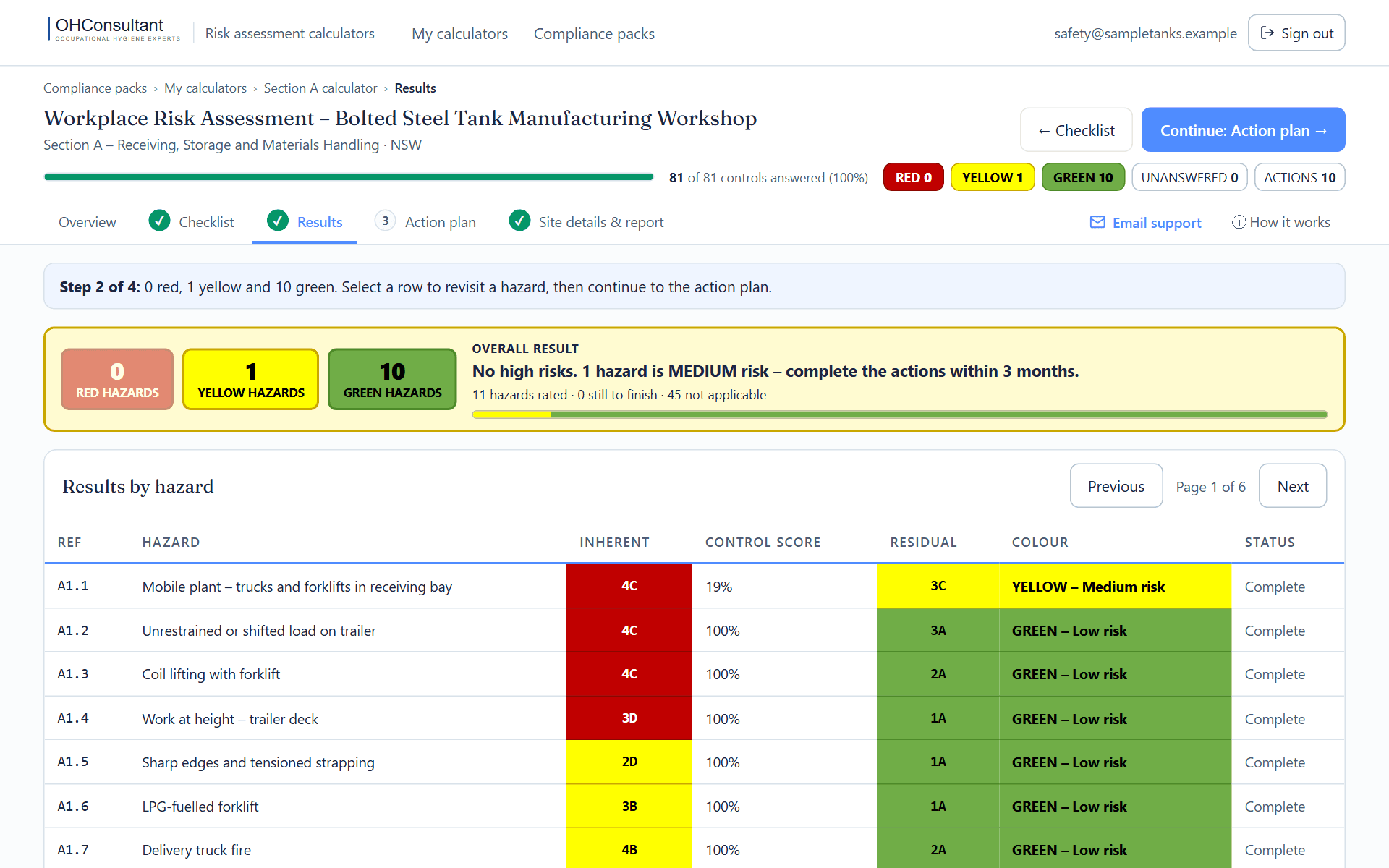Screen dimensions: 1389x868
Task: Click the GREEN 10 summary badge
Action: pos(1083,177)
